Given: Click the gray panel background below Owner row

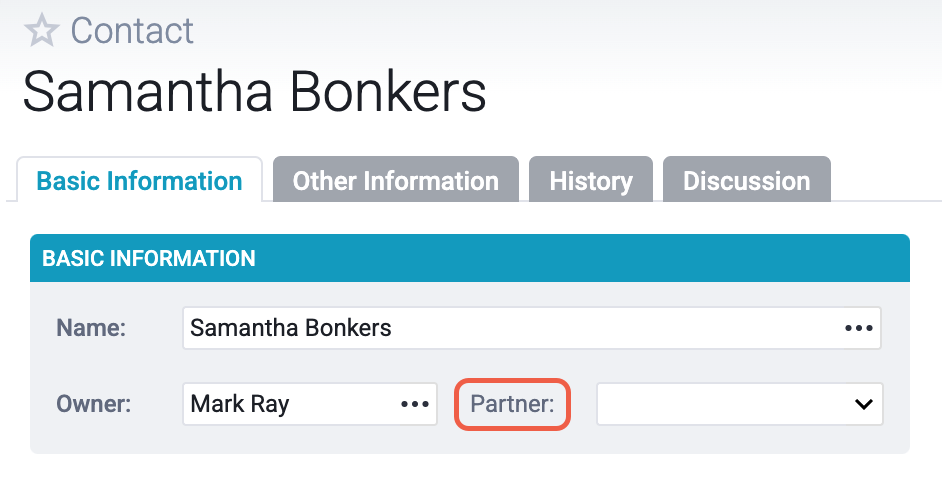Looking at the screenshot, I should [x=470, y=441].
